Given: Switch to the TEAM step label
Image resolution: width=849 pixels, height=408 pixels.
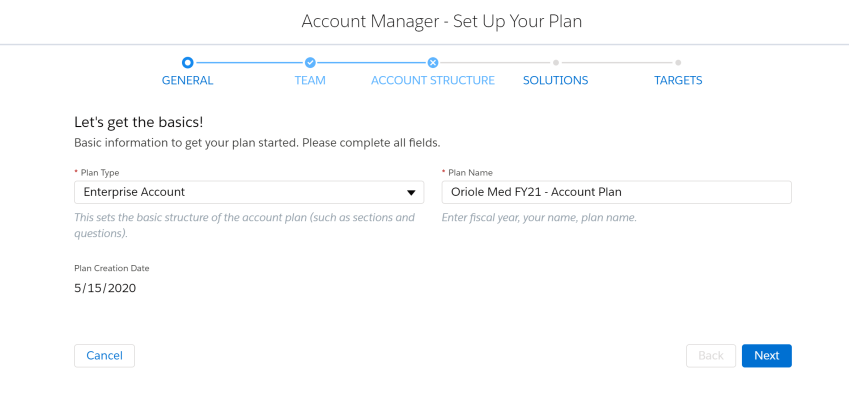Looking at the screenshot, I should click(310, 81).
